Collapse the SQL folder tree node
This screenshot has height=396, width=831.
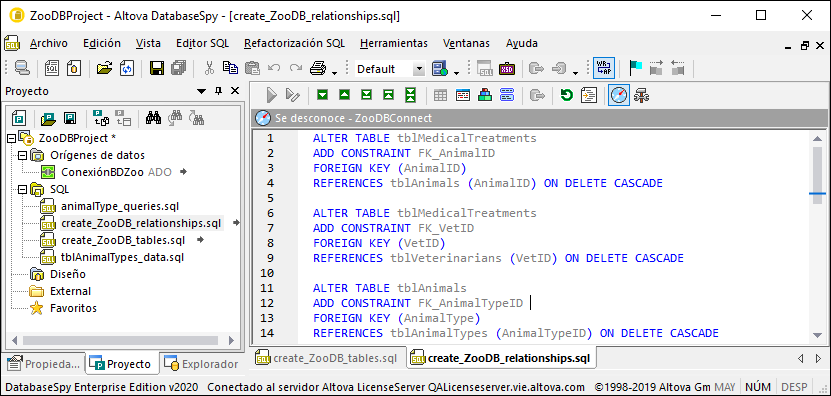[21, 189]
